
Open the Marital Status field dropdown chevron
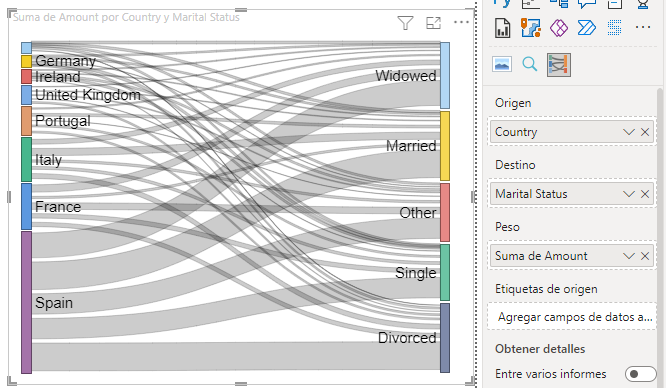pyautogui.click(x=629, y=194)
